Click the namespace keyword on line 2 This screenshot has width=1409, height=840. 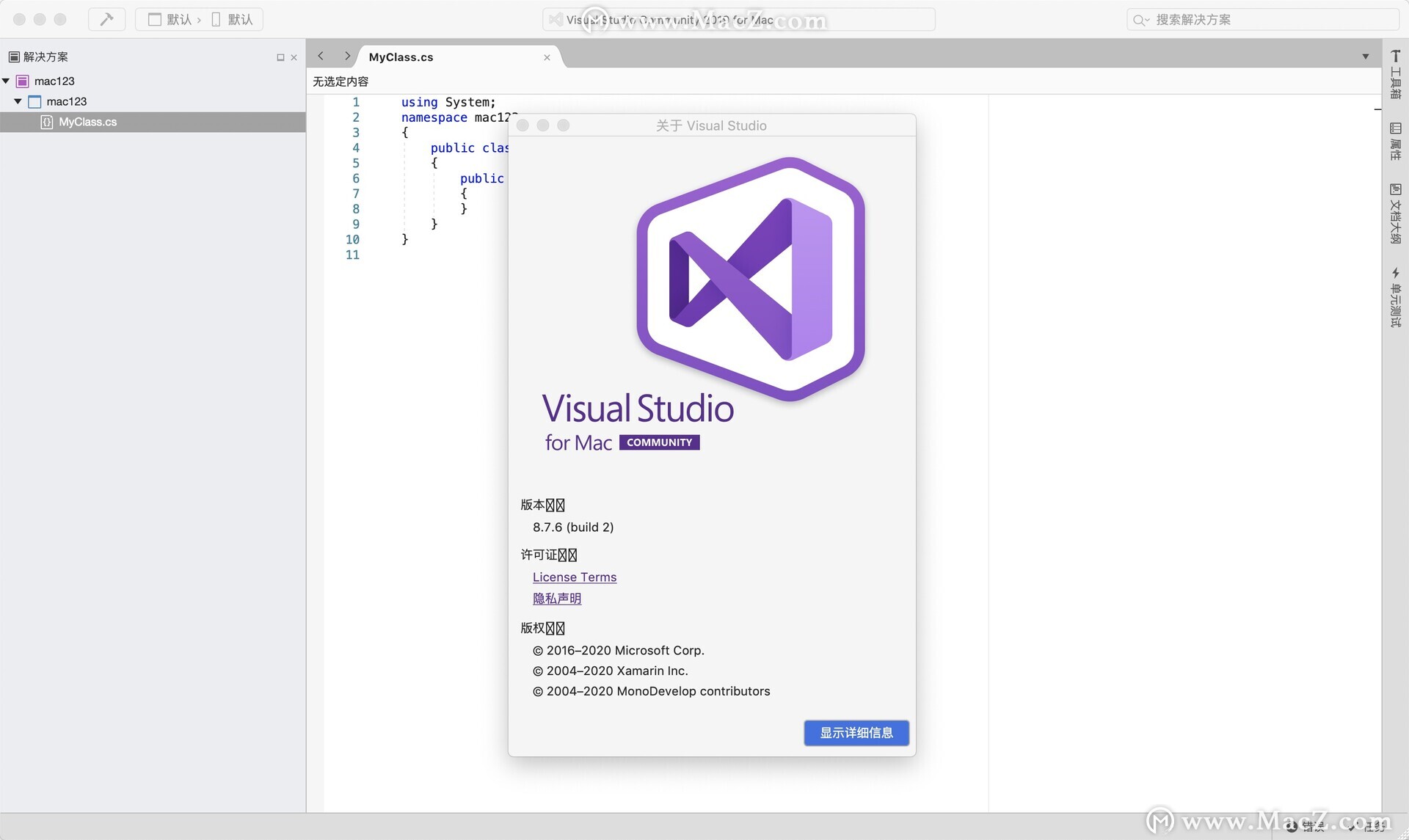tap(434, 117)
